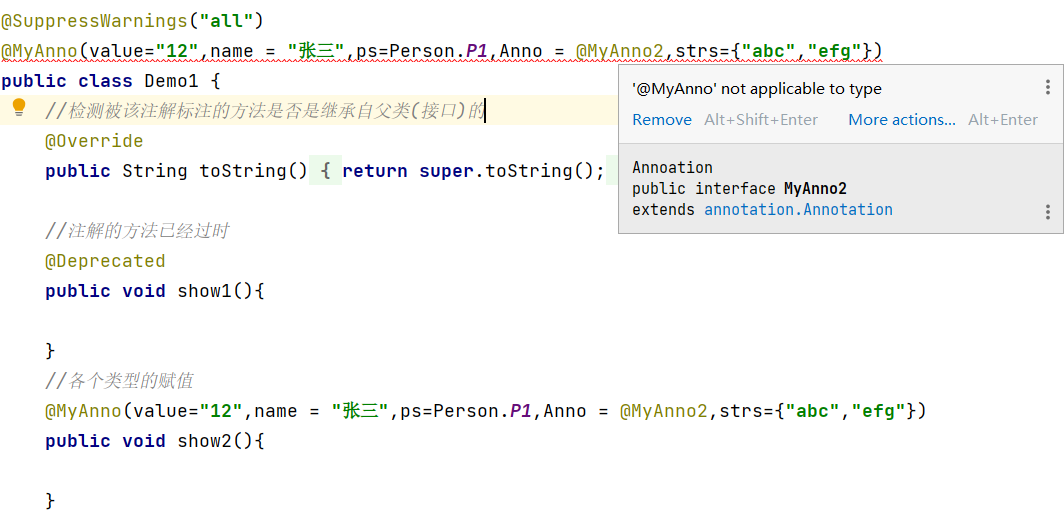The image size is (1064, 513).
Task: Click the Remove quick-fix link
Action: pyautogui.click(x=662, y=120)
